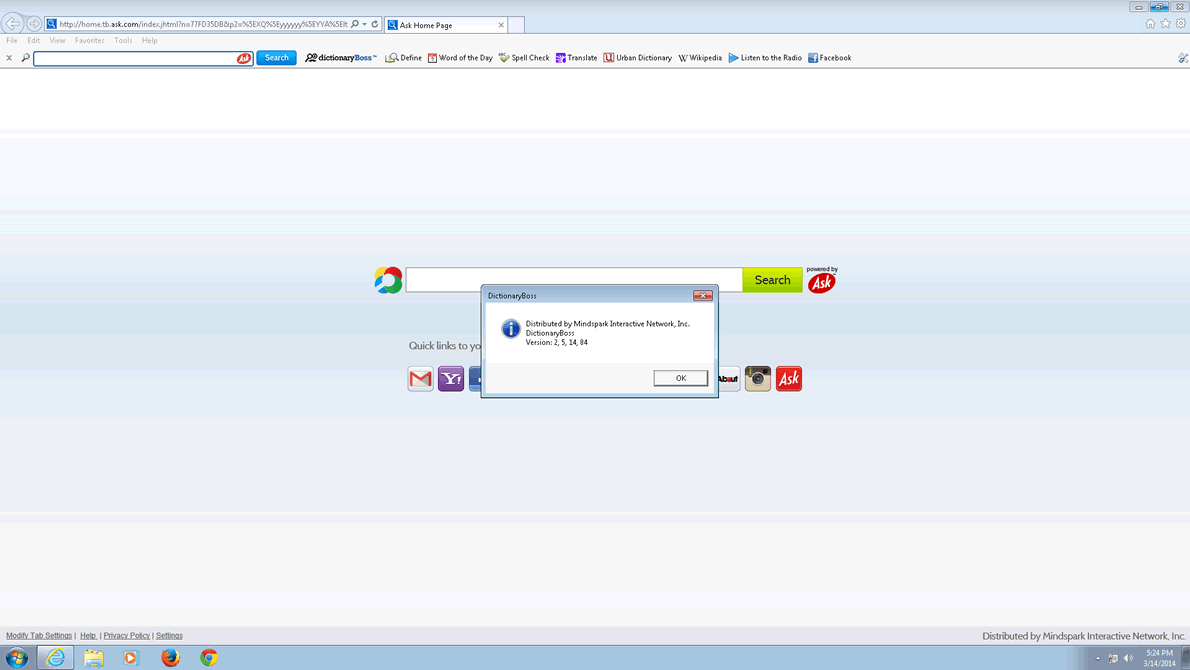
Task: Open the Instagram quick link icon
Action: (x=758, y=378)
